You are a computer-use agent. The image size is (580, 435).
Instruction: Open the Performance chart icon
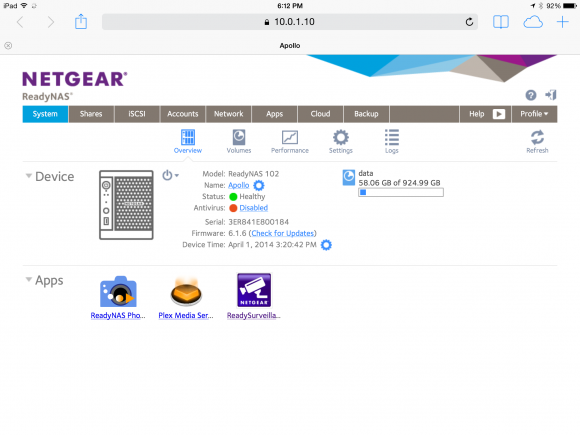point(290,137)
